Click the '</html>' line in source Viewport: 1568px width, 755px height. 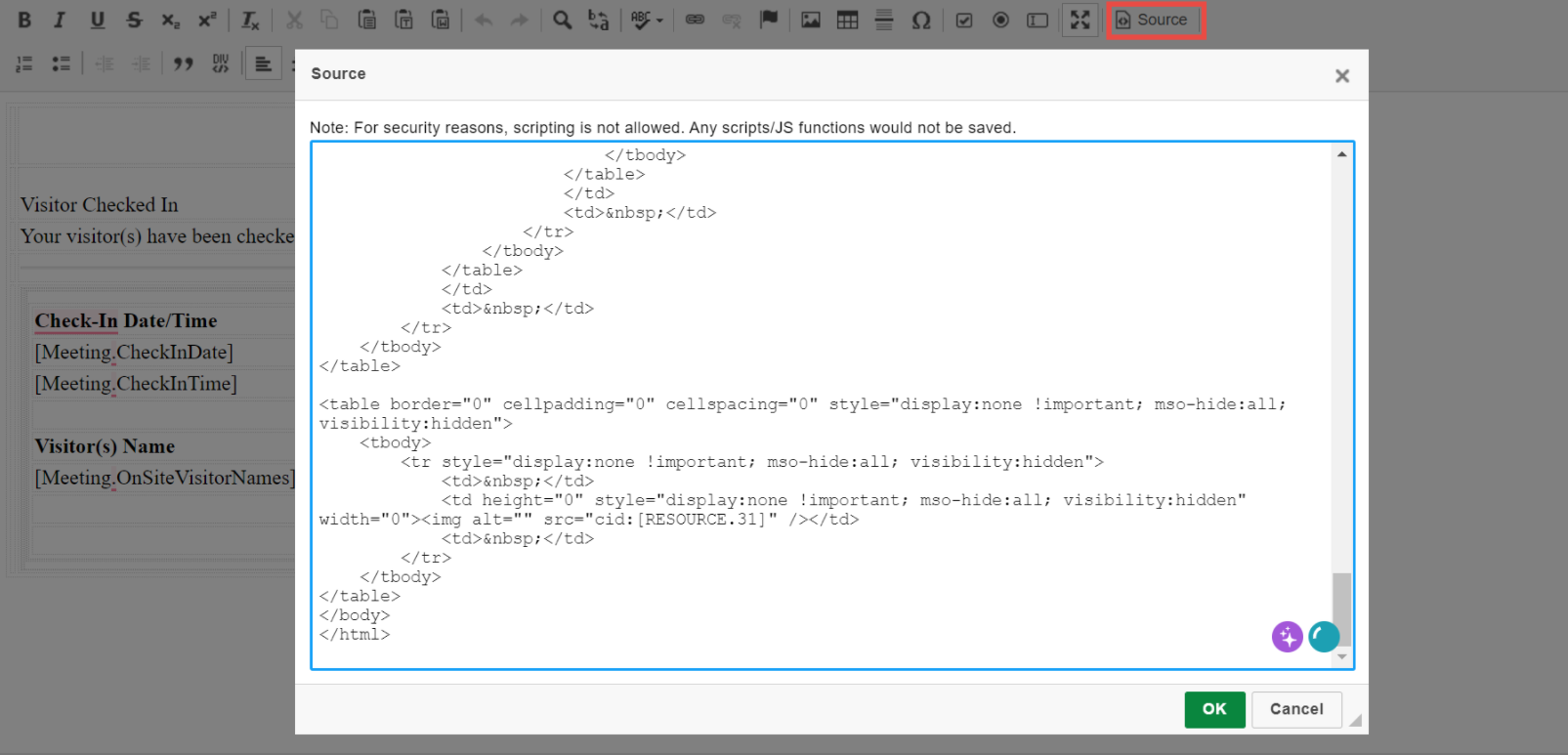[355, 635]
